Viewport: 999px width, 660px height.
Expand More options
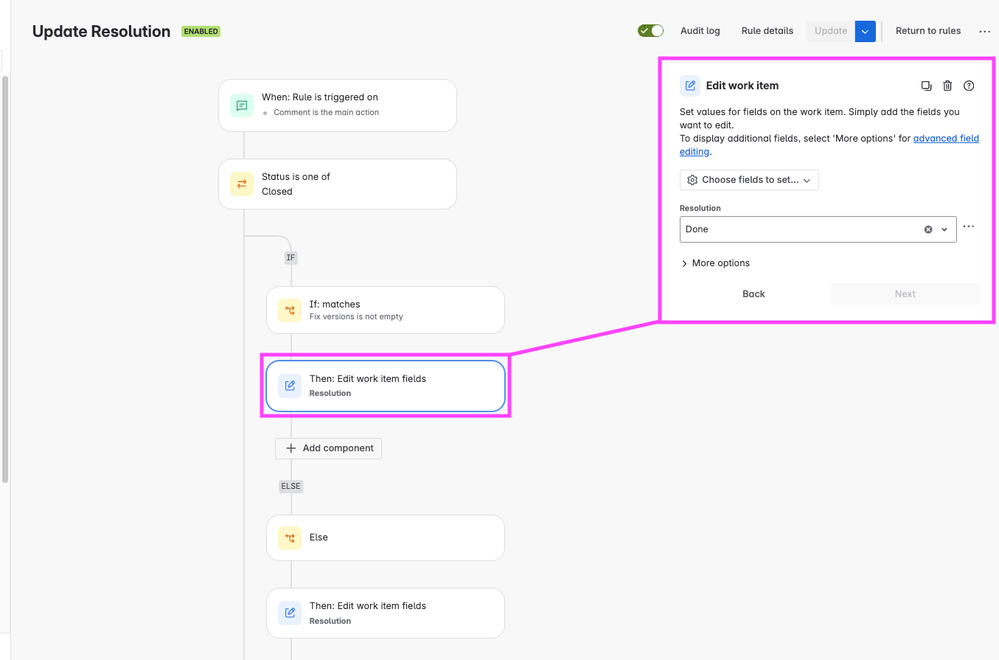click(715, 263)
